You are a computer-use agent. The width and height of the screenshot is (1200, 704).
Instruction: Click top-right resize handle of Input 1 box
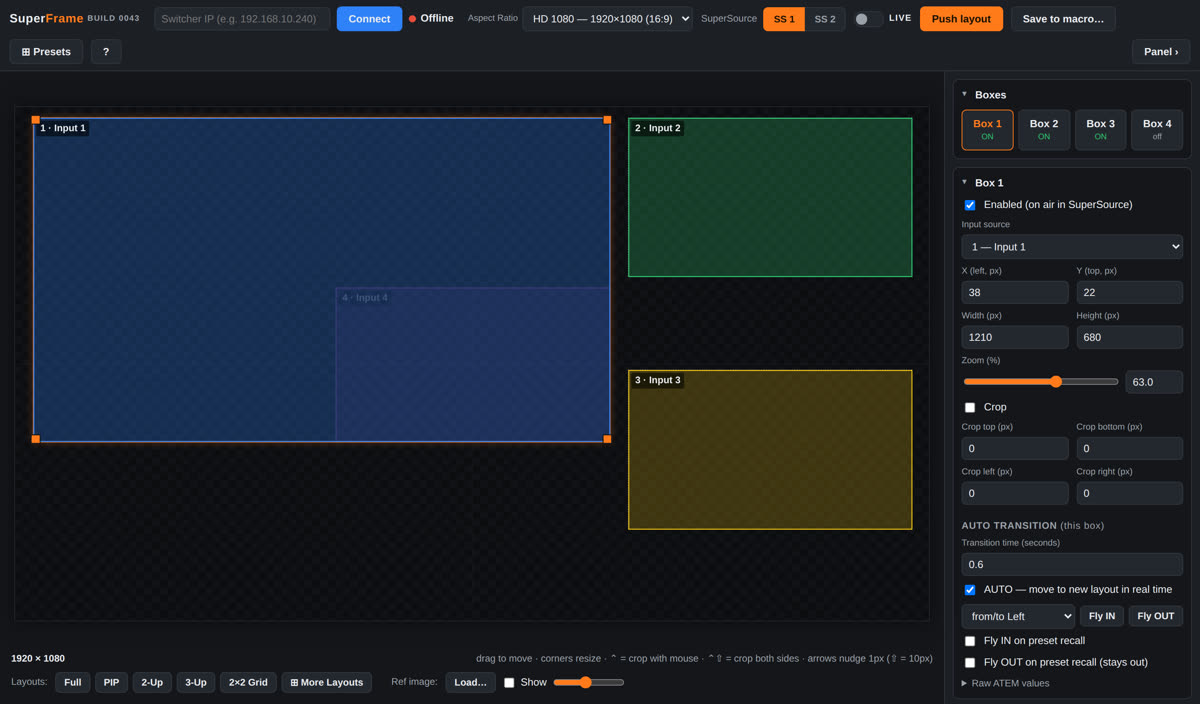(x=607, y=120)
